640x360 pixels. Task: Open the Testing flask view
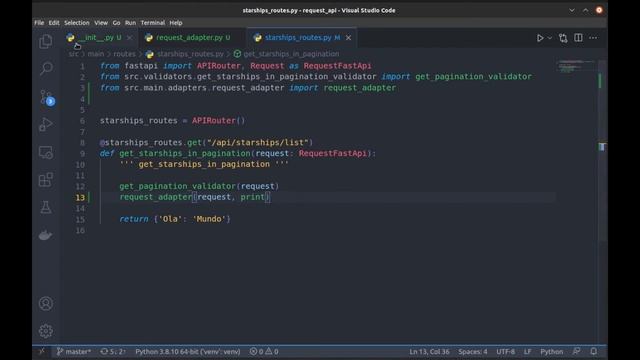tap(46, 207)
